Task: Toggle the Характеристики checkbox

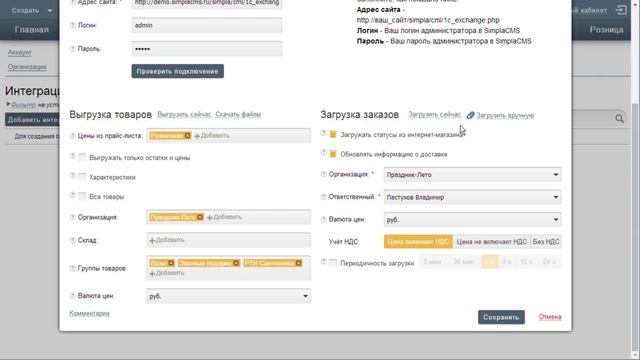Action: pos(82,177)
